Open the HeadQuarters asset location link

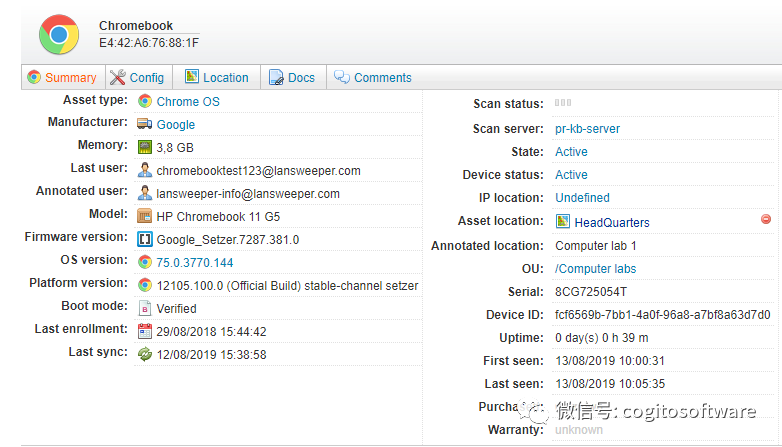pos(612,223)
